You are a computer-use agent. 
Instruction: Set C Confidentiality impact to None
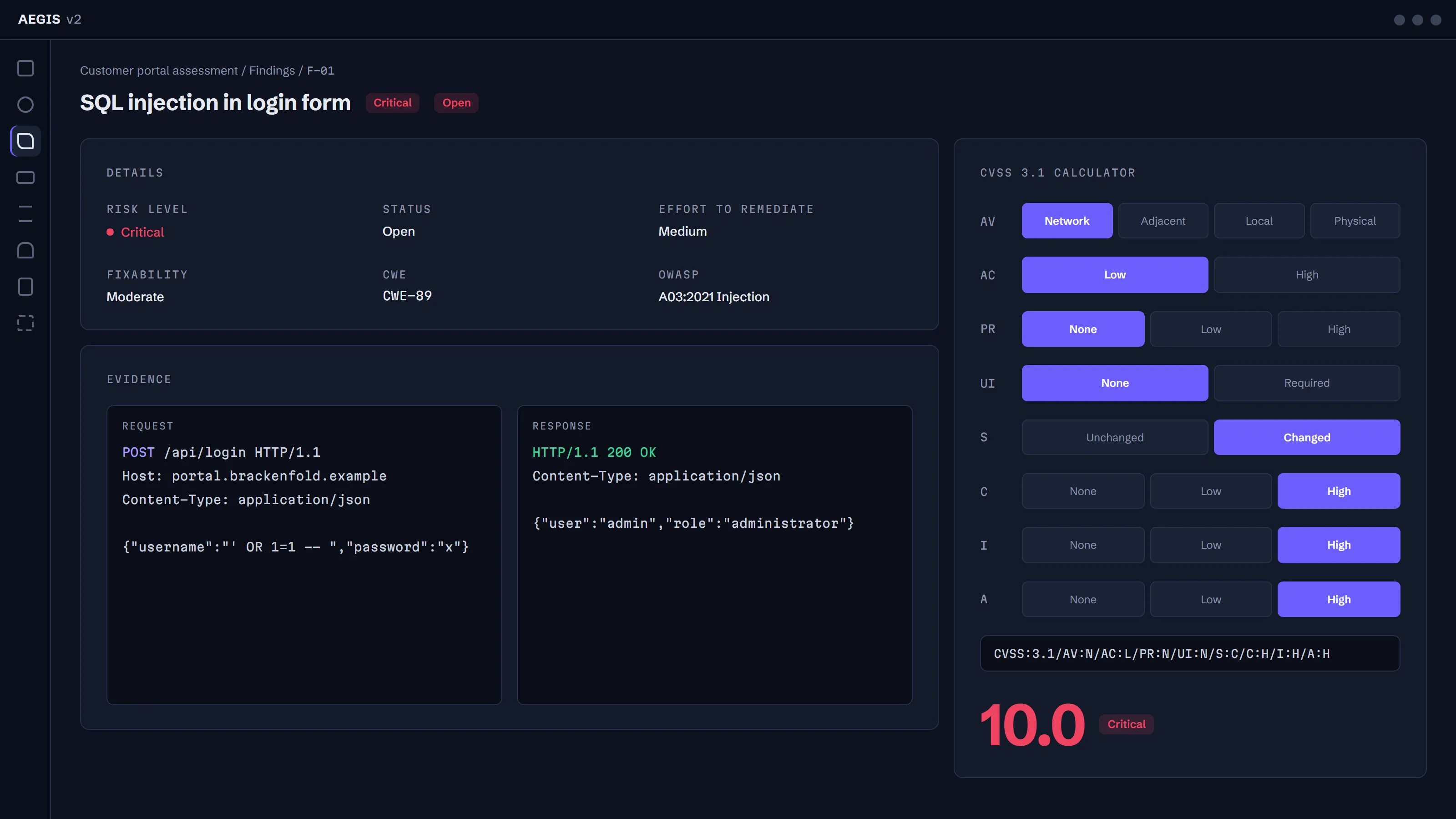(1083, 491)
